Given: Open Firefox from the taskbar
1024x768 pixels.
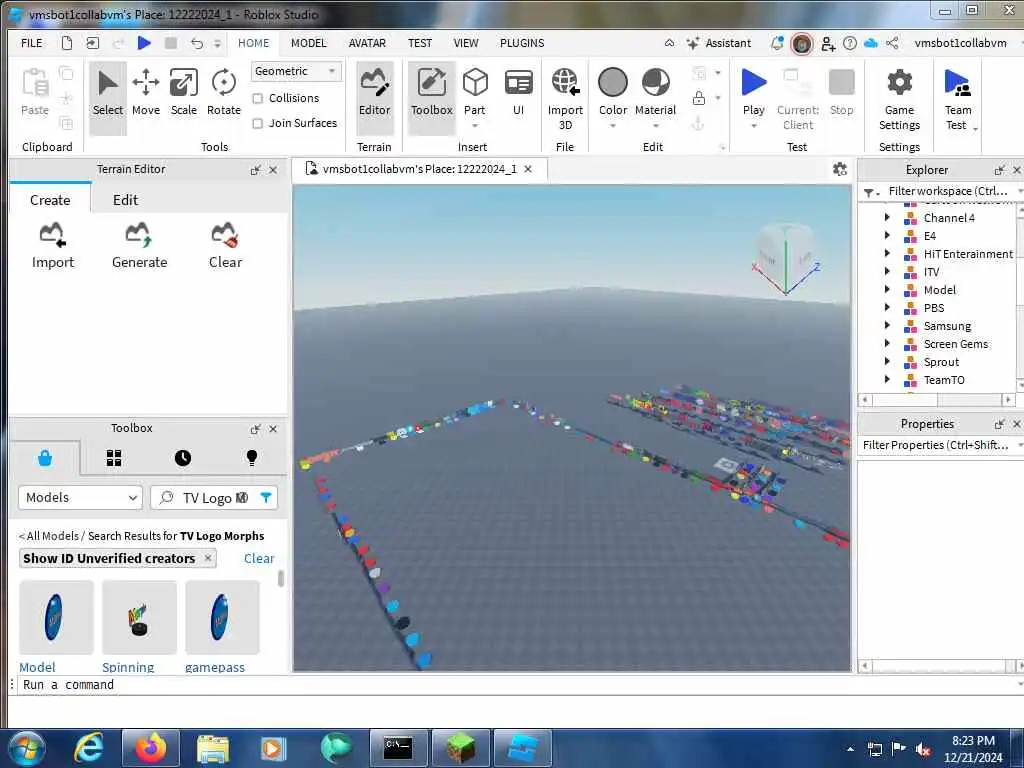Looking at the screenshot, I should 151,748.
